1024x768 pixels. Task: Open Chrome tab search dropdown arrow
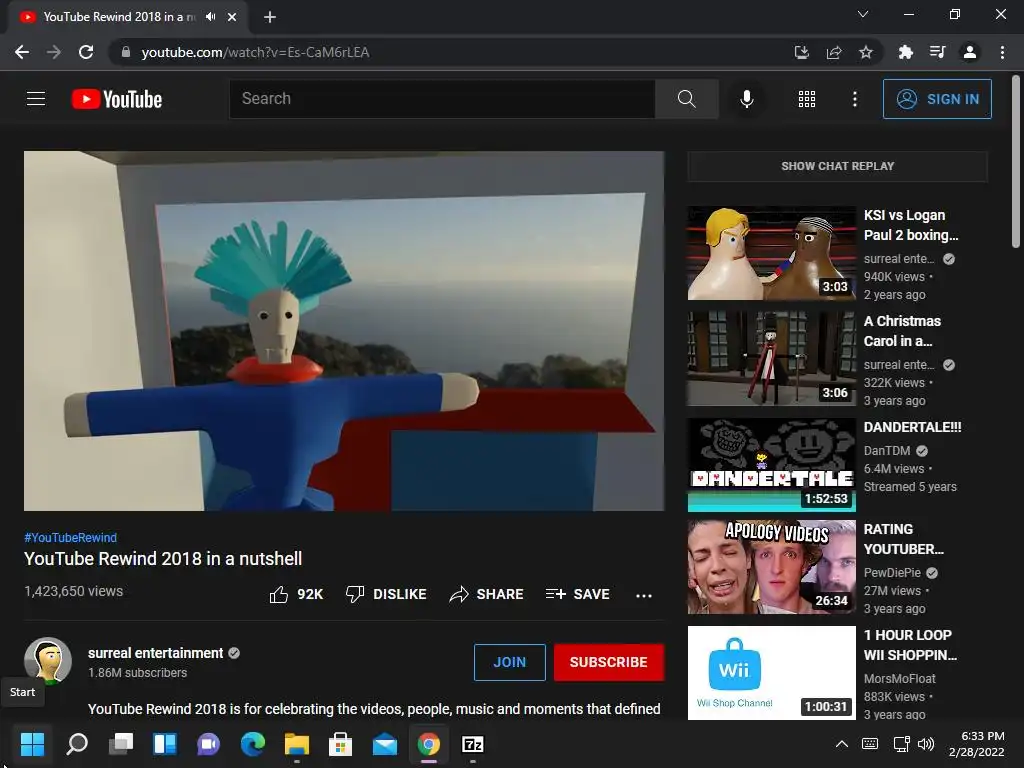tap(863, 14)
